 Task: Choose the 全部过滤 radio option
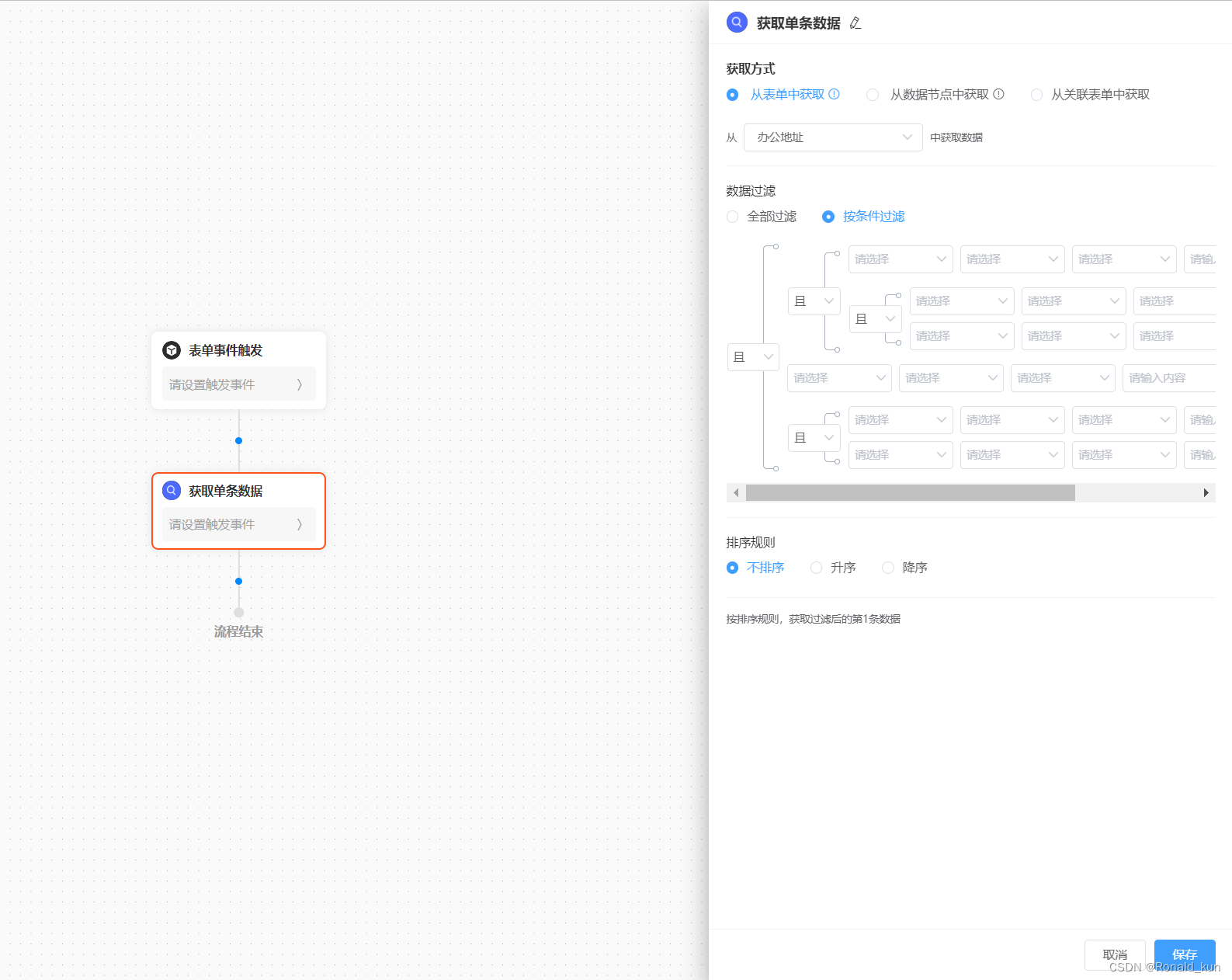[732, 217]
